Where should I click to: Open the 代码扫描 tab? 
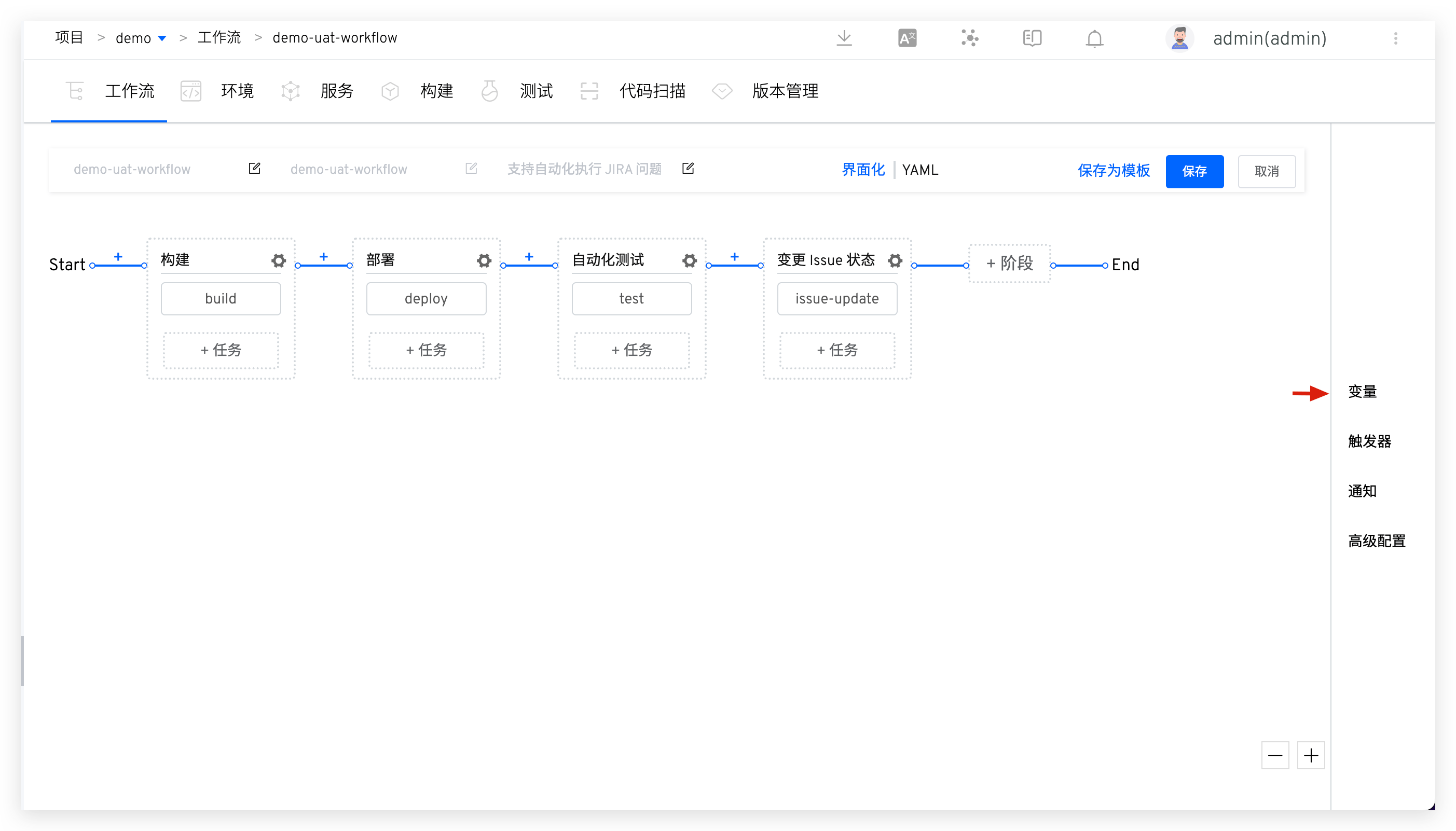tap(652, 91)
